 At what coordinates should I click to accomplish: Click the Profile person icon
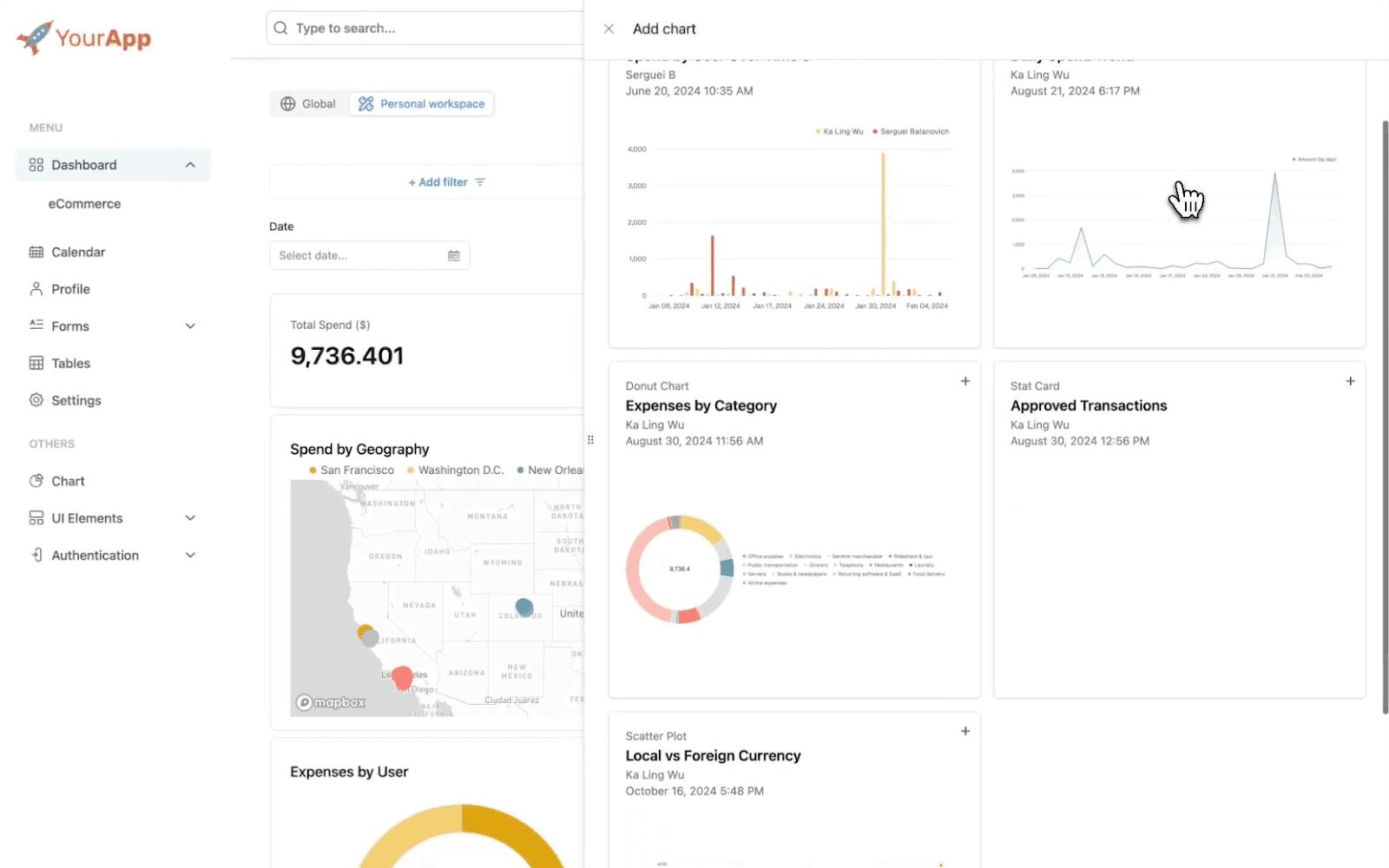pos(36,289)
